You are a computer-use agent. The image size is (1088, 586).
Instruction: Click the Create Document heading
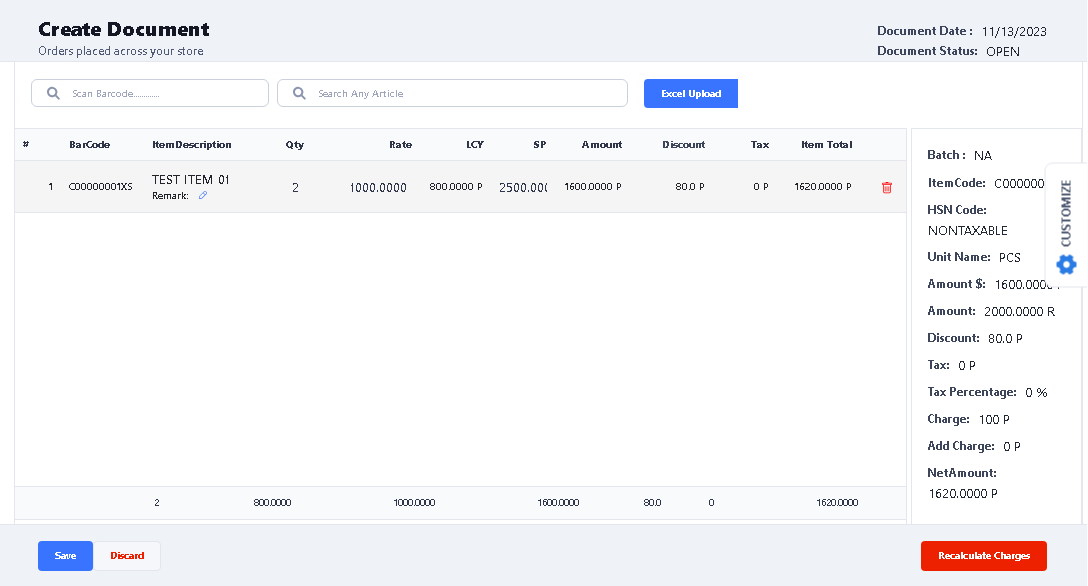click(x=124, y=29)
